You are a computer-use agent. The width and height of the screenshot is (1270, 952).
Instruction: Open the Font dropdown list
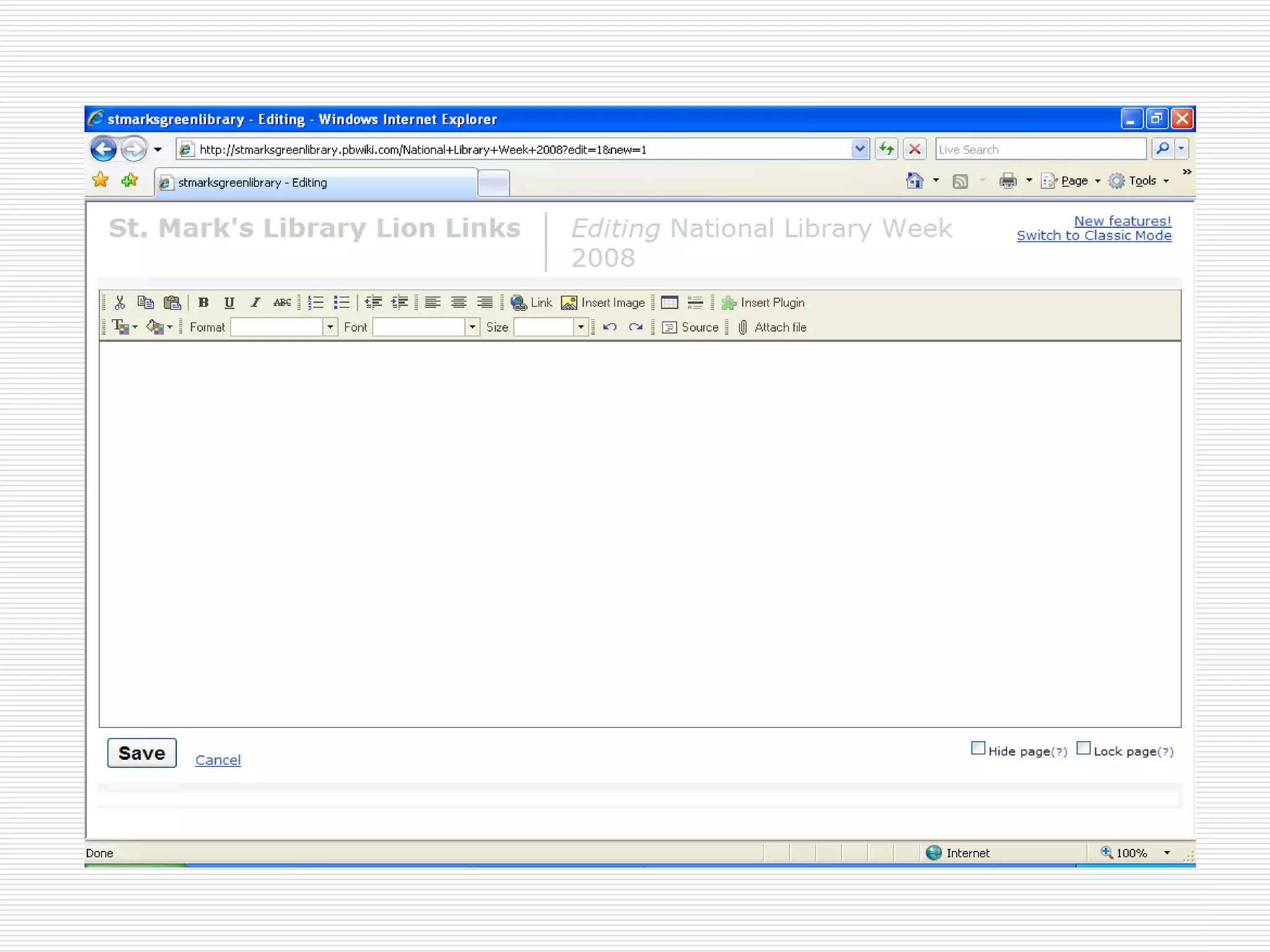pos(472,327)
